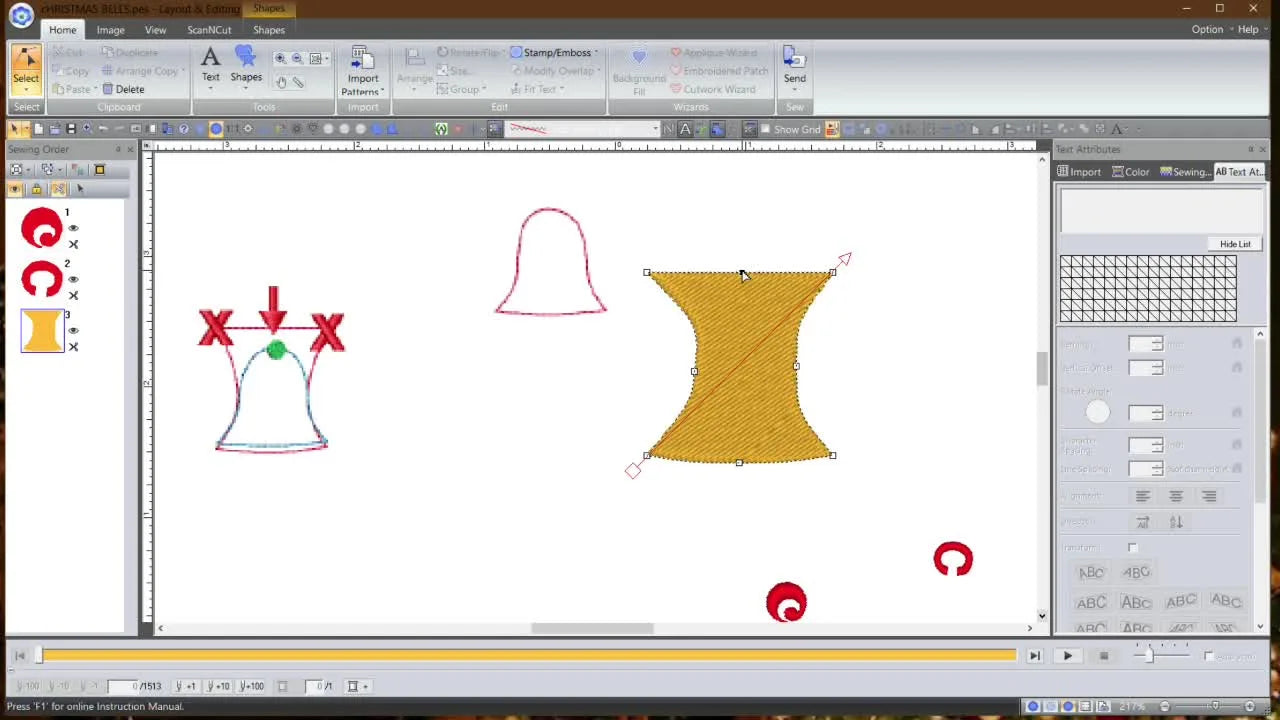Open the Text dropdown menu

click(210, 90)
